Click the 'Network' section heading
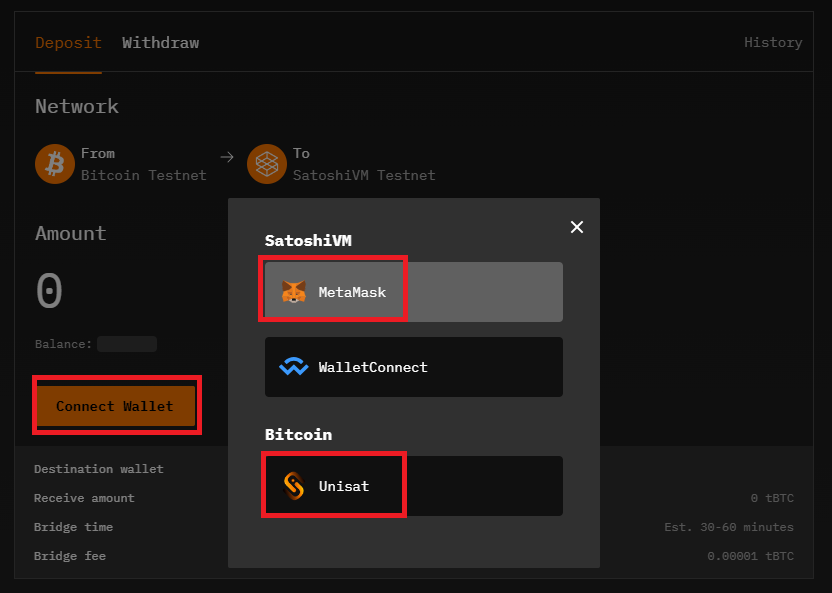Viewport: 832px width, 593px height. 77,106
